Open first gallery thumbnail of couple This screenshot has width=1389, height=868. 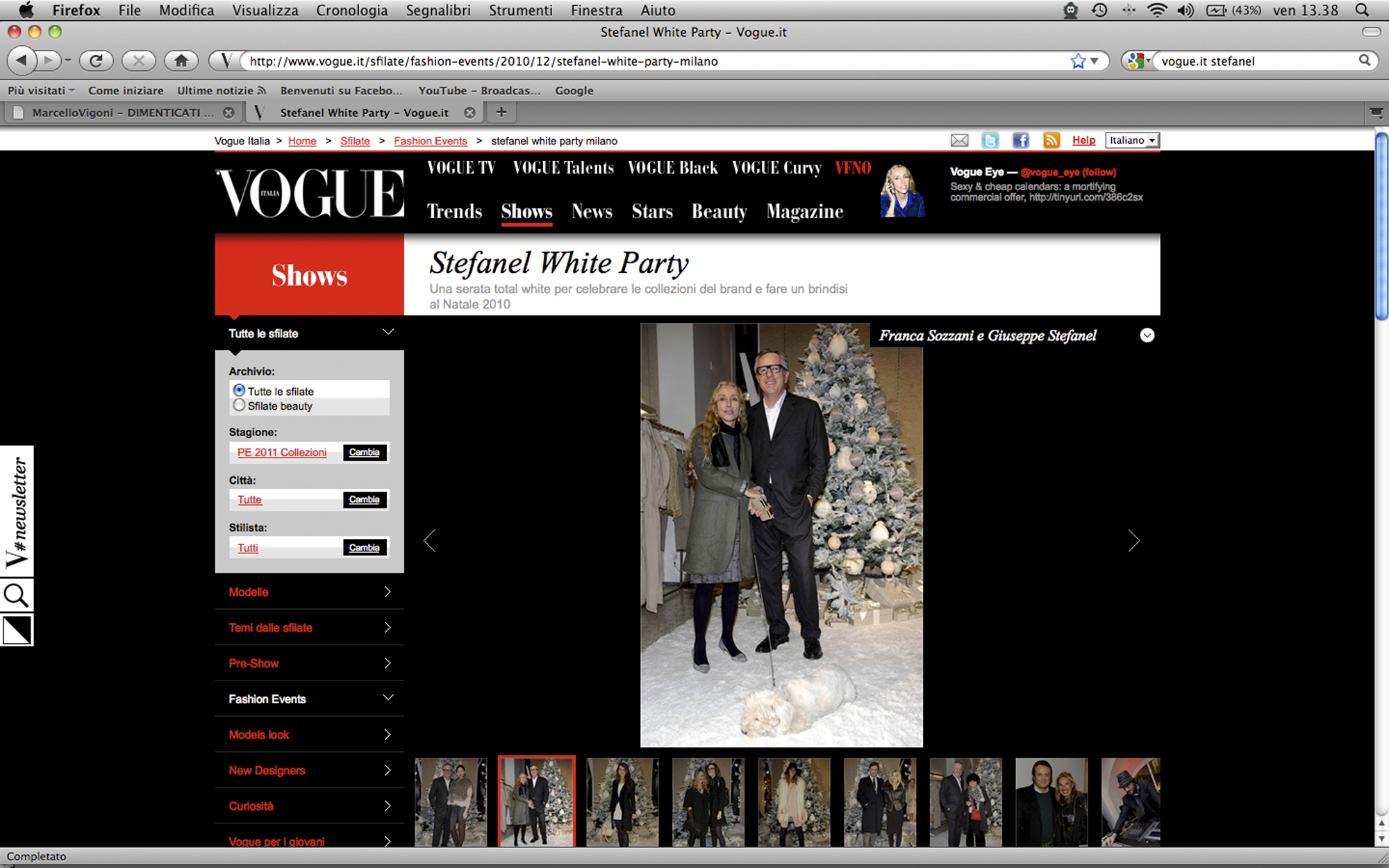pos(451,802)
